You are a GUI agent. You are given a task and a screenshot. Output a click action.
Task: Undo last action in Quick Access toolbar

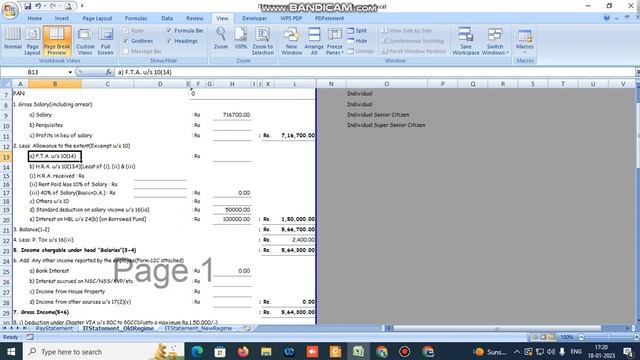38,6
